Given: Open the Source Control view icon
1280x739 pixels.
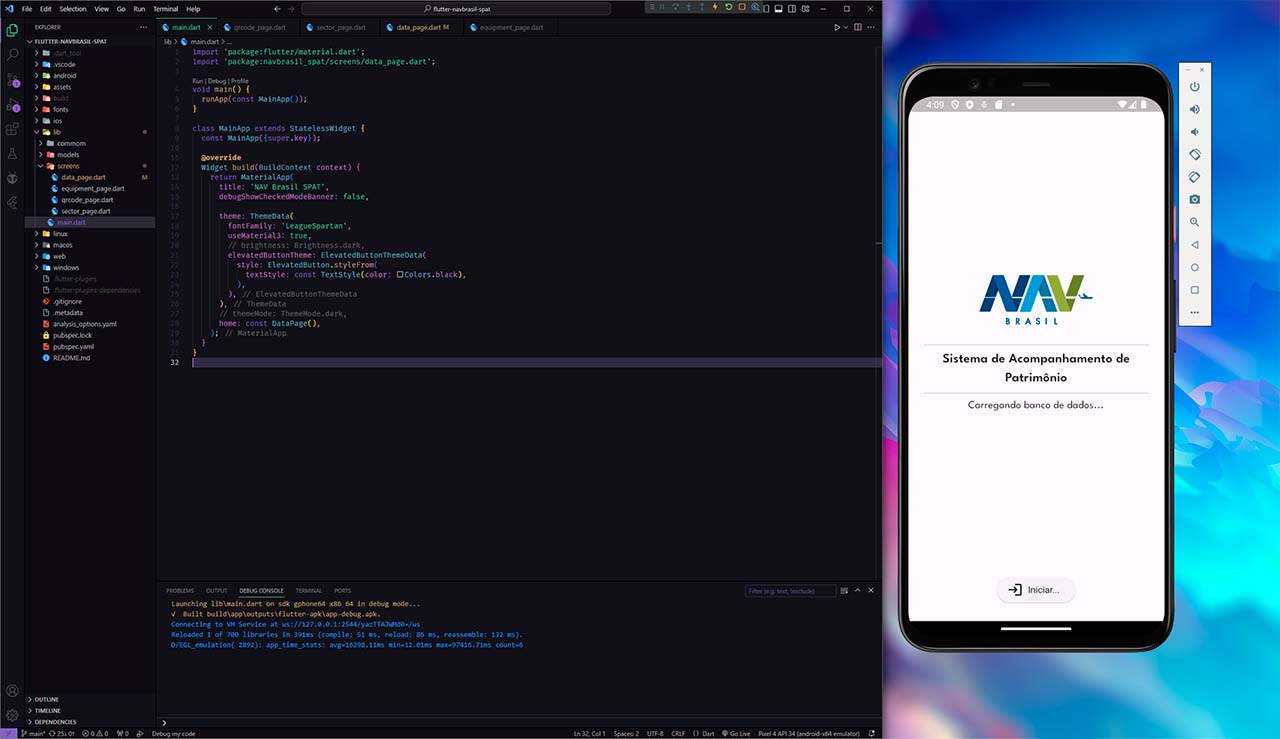Looking at the screenshot, I should [12, 80].
